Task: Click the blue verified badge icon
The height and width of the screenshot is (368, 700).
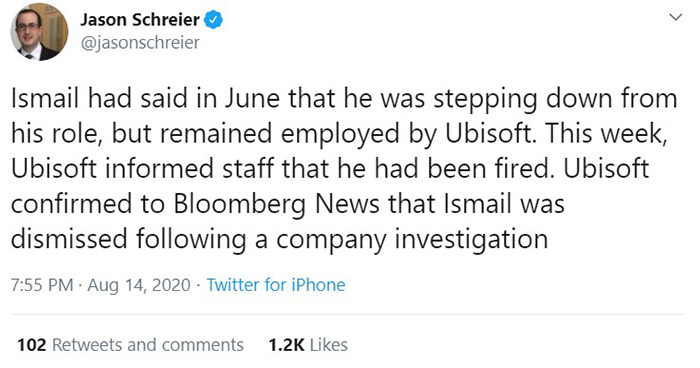Action: coord(213,20)
